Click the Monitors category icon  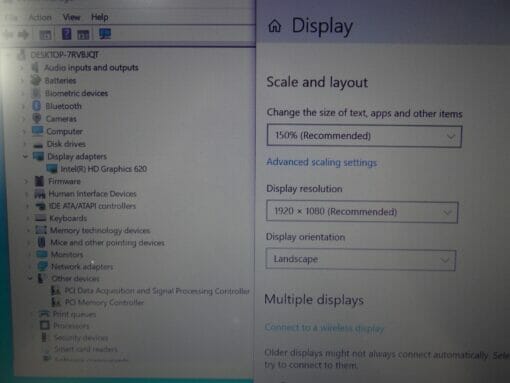tap(42, 254)
